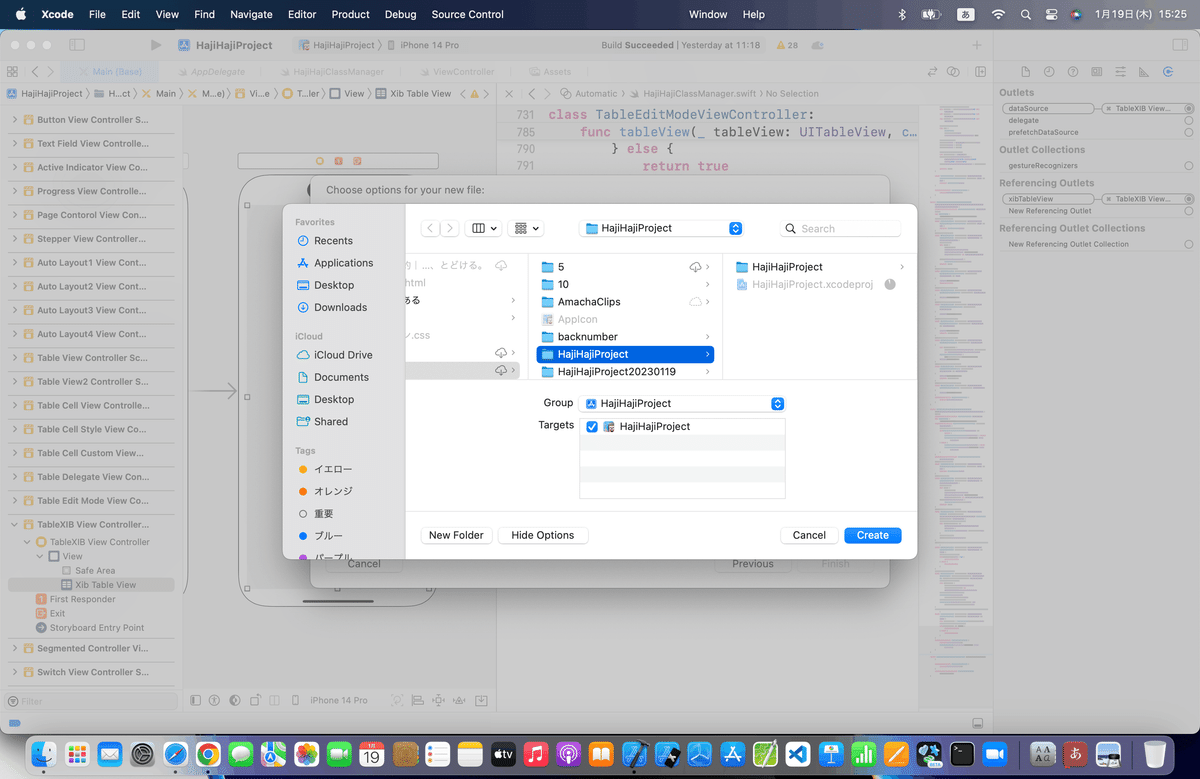
Task: Select the orange tag オレンジ
Action: click(333, 491)
